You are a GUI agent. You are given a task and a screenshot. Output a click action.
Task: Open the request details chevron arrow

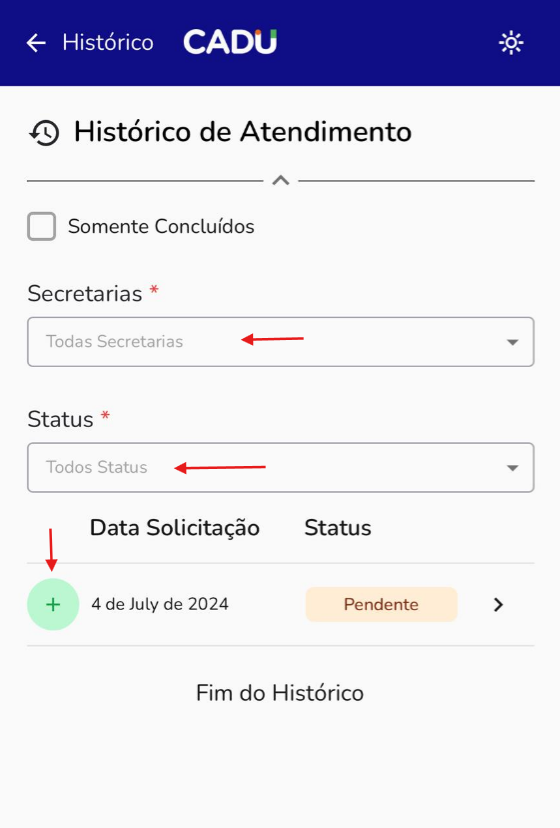[498, 605]
